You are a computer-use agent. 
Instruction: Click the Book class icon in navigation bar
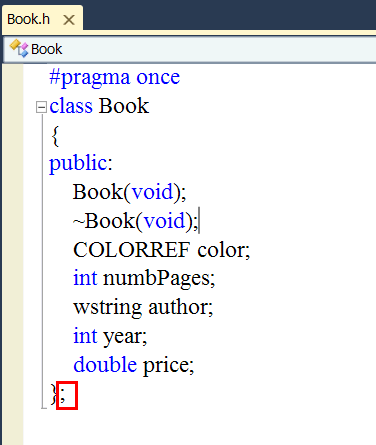click(x=19, y=49)
